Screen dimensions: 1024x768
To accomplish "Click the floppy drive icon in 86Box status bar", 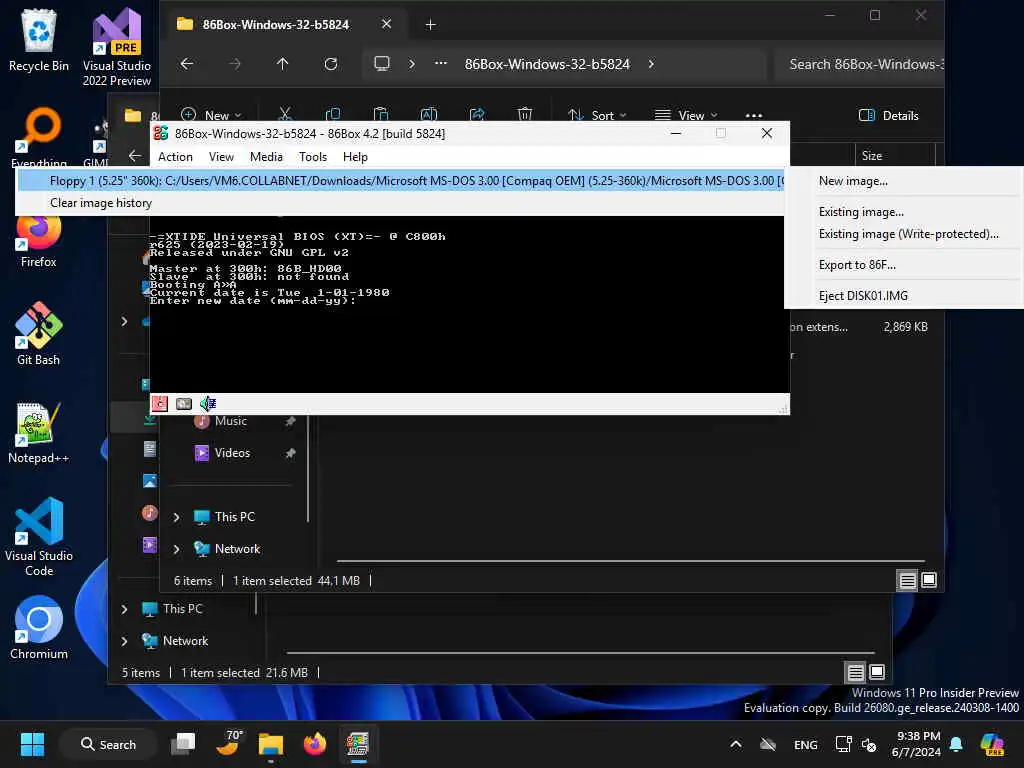I will tap(159, 404).
